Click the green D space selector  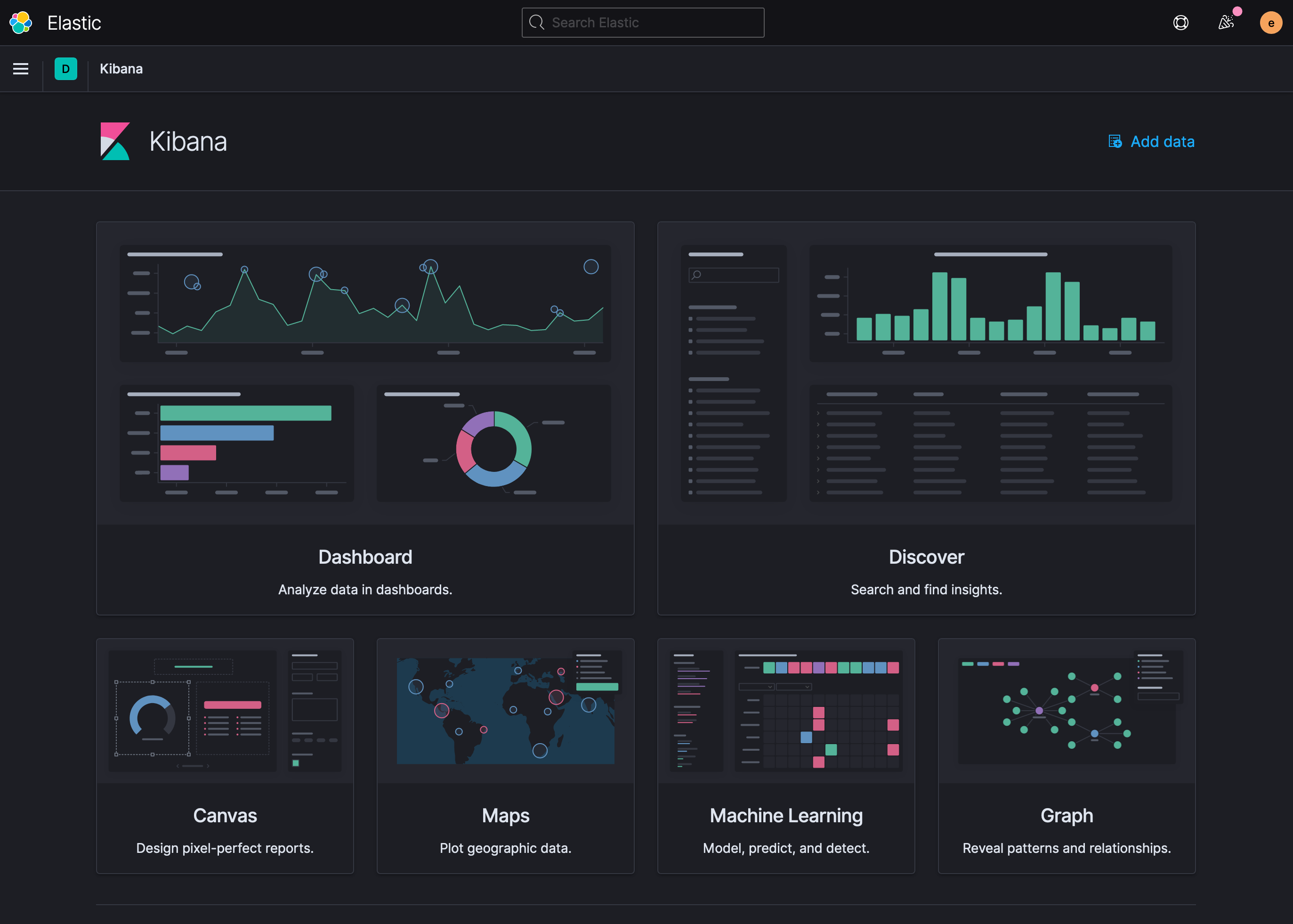[x=66, y=69]
